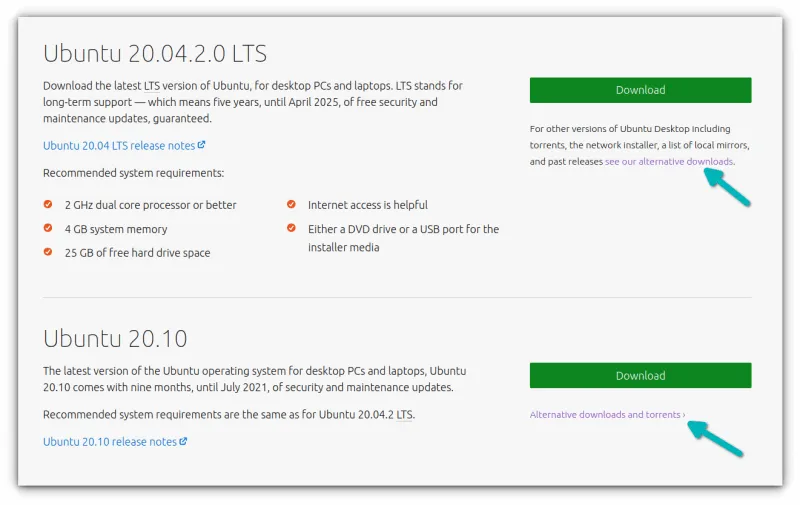800x505 pixels.
Task: Click the 'Ubuntu 20.10' heading
Action: coord(115,338)
